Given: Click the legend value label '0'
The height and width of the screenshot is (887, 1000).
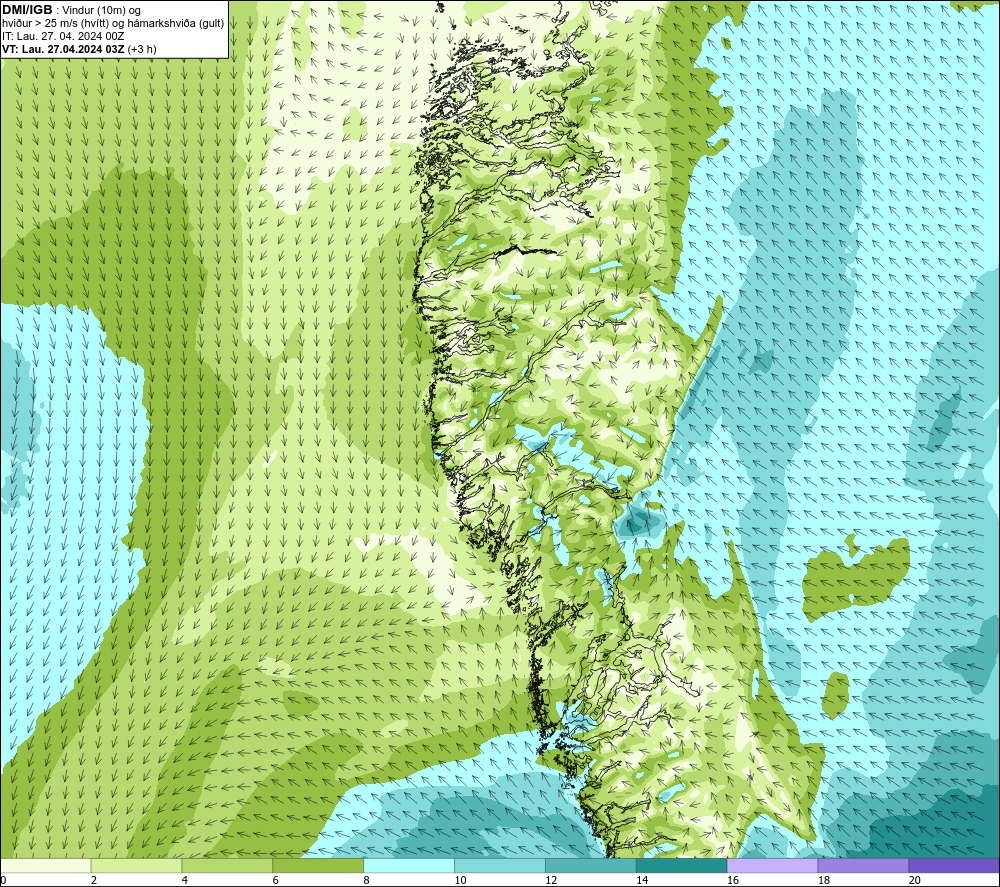Looking at the screenshot, I should click(3, 880).
